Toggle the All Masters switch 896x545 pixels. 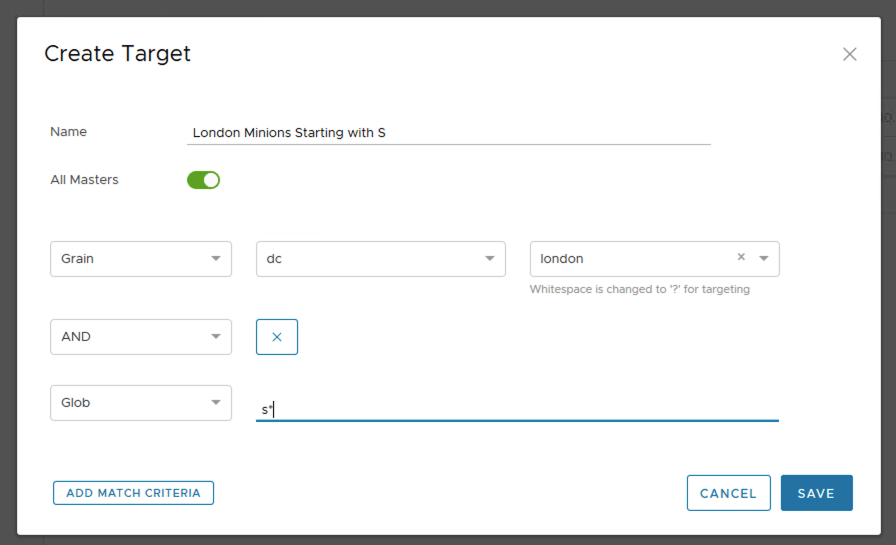coord(203,180)
